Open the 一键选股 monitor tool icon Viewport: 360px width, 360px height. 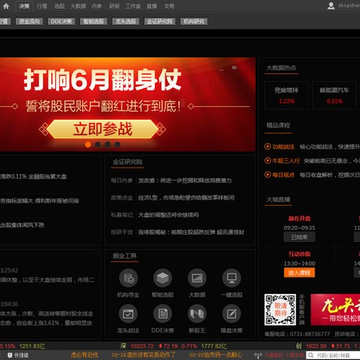point(231,278)
